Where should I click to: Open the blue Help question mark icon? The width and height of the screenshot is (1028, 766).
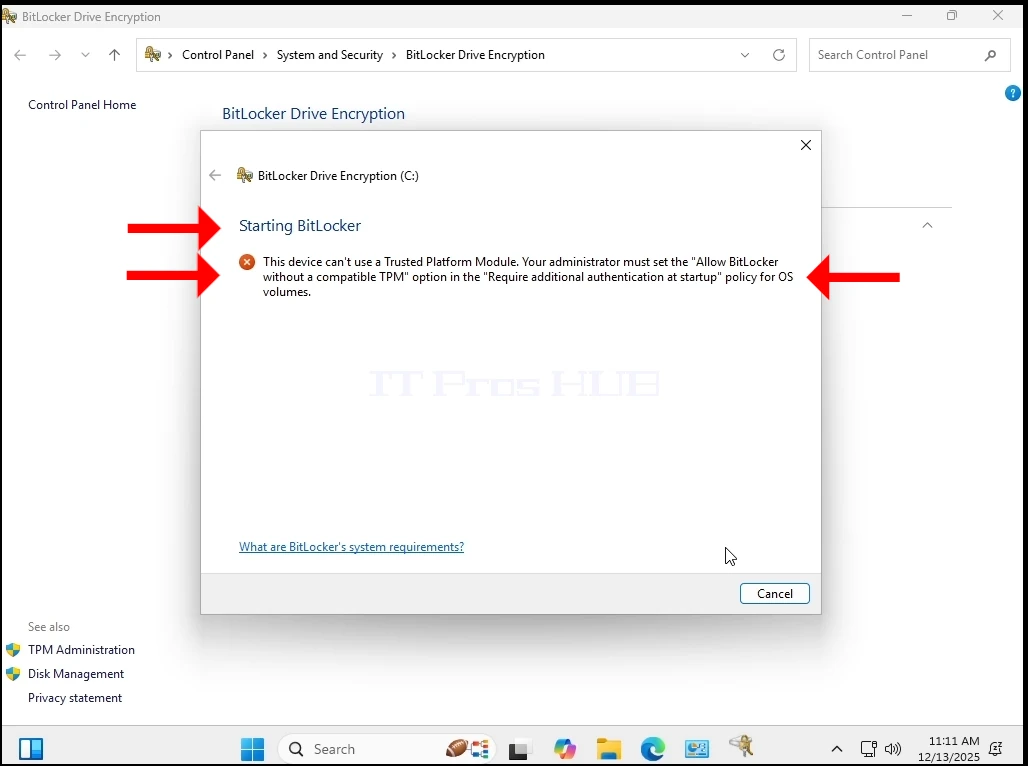[x=1012, y=93]
